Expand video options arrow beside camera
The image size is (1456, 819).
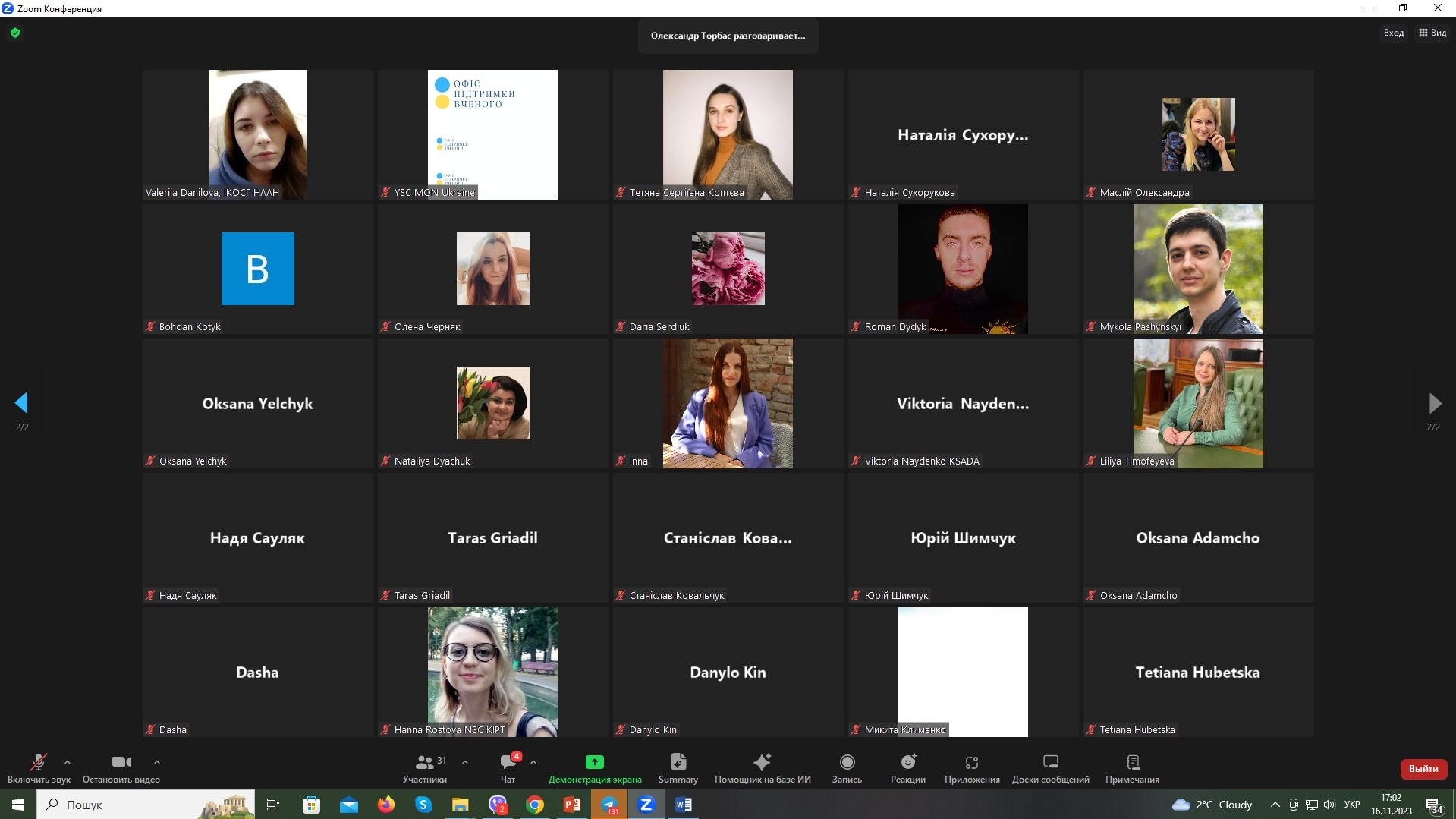coord(157,761)
